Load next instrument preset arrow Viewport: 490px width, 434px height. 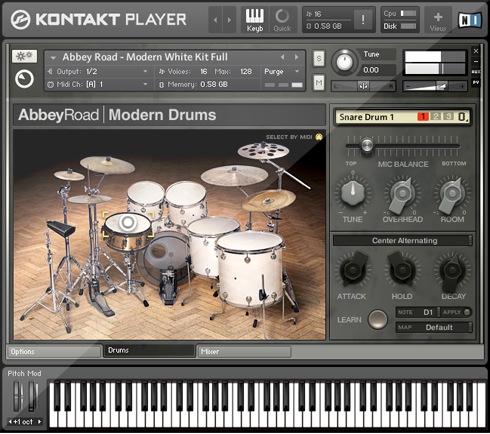pyautogui.click(x=296, y=57)
